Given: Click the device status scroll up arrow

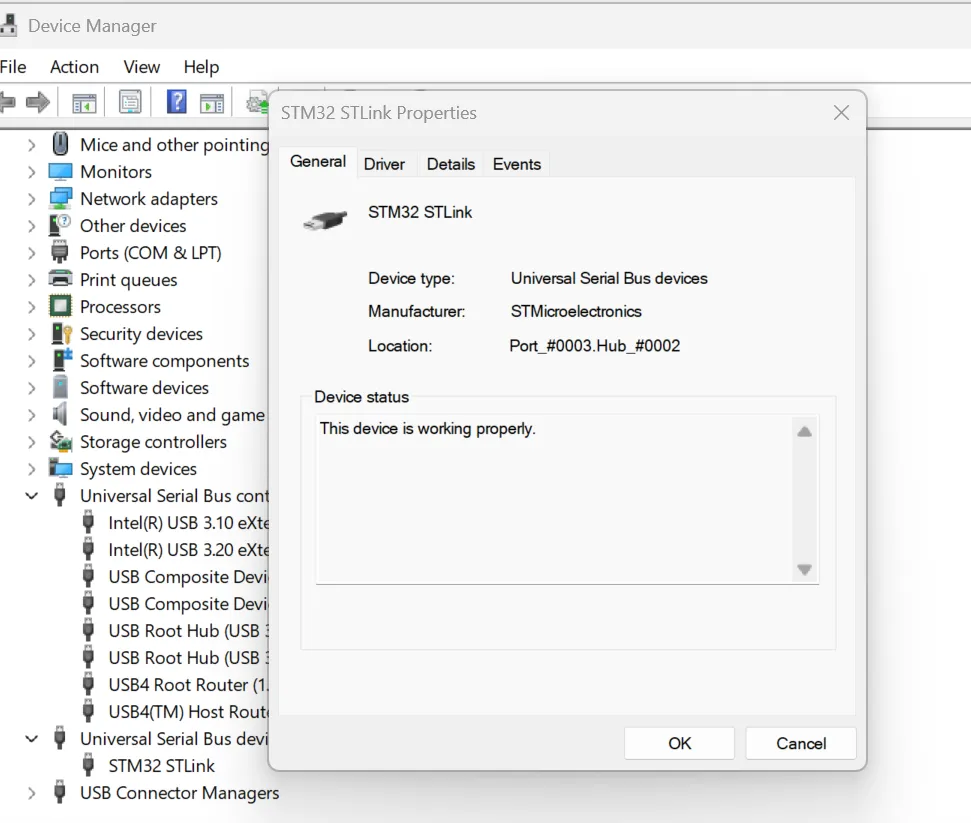Looking at the screenshot, I should point(804,432).
